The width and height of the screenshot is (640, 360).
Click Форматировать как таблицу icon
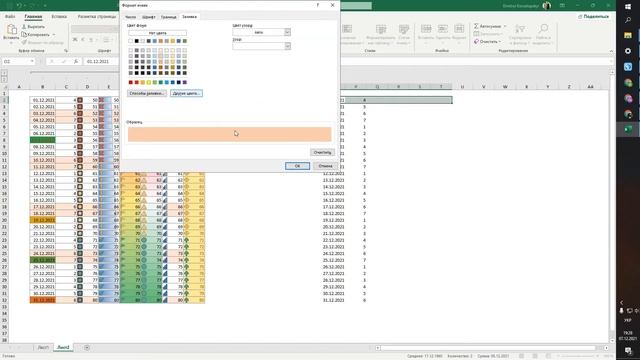381,29
